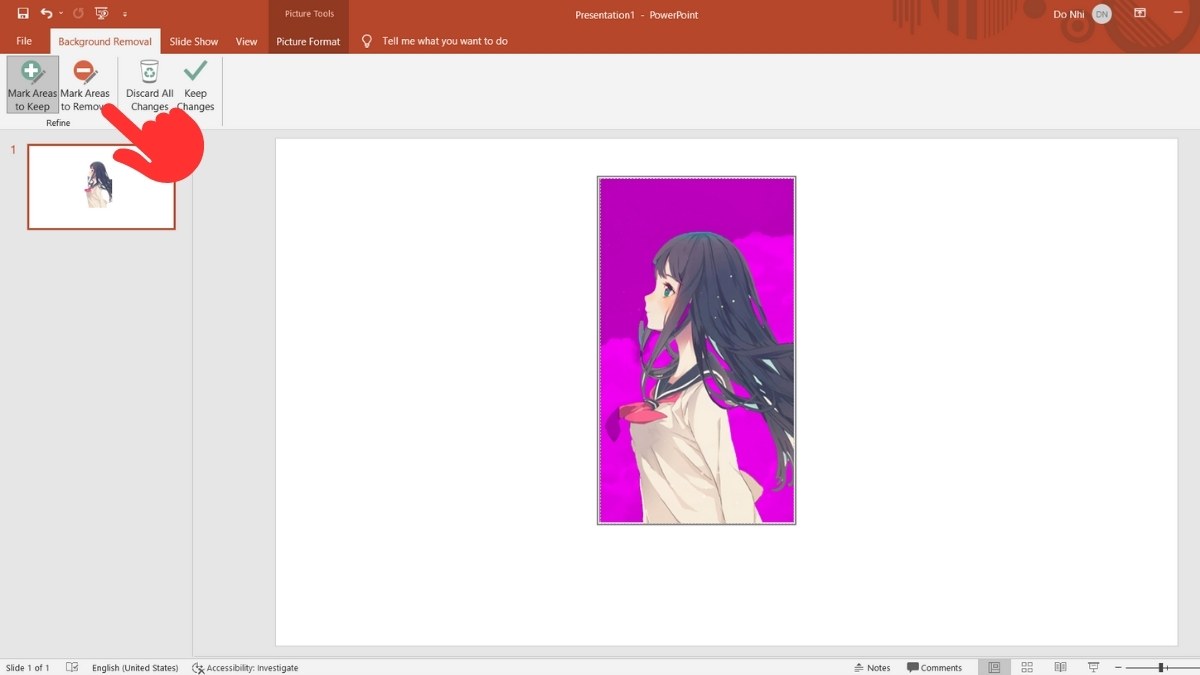Save the presentation from the quick access toolbar
The width and height of the screenshot is (1200, 675).
click(23, 14)
